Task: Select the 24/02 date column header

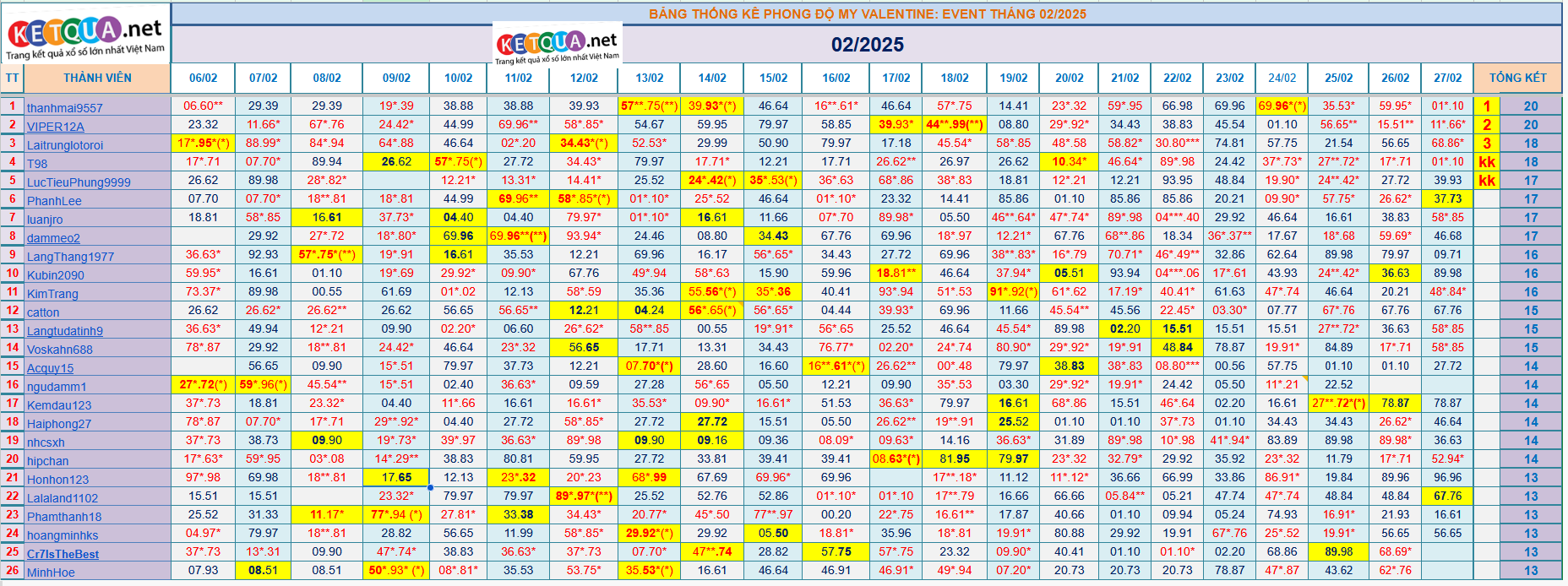Action: coord(1282,78)
